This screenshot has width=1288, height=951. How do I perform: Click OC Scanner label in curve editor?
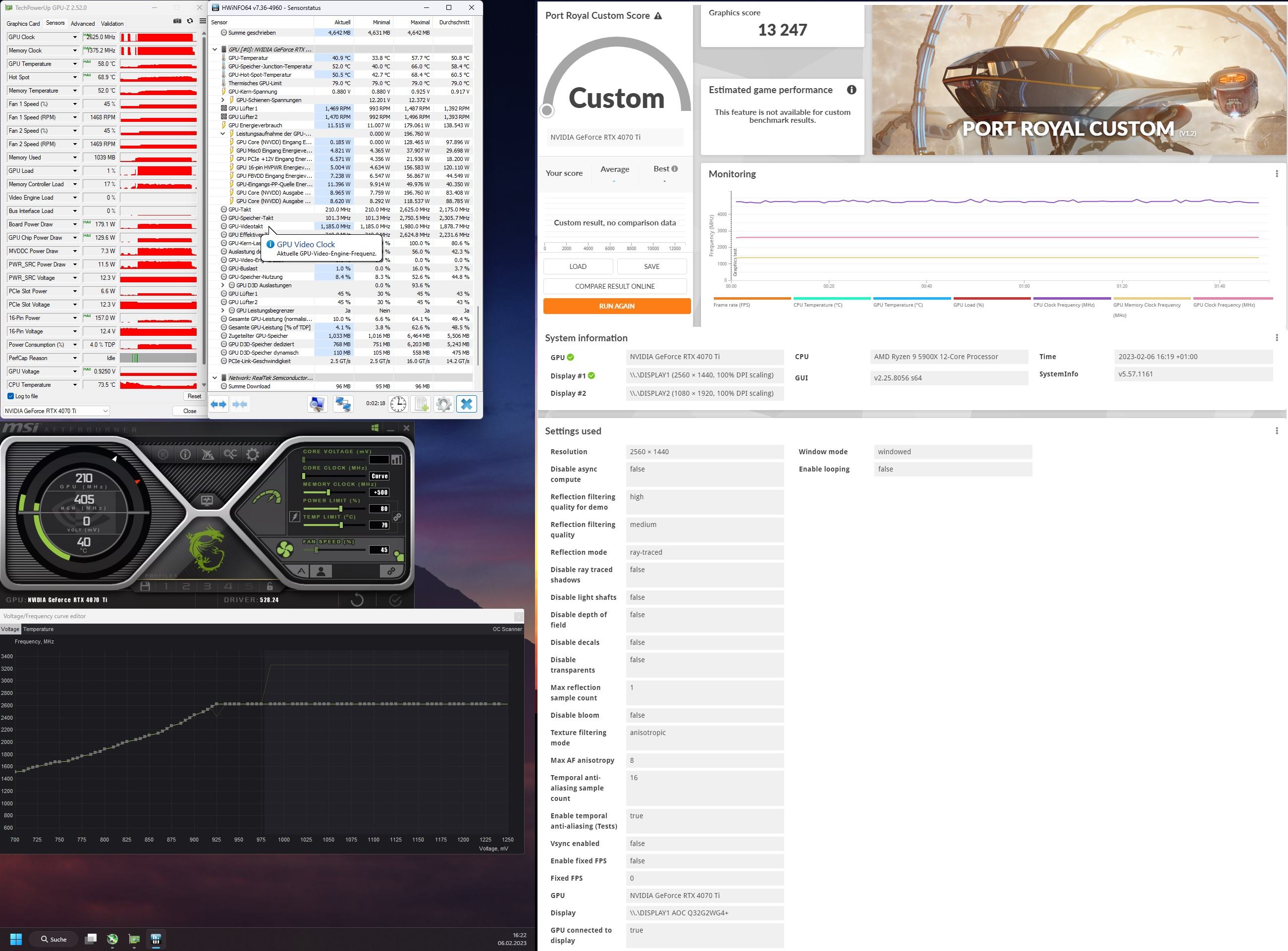(x=507, y=629)
